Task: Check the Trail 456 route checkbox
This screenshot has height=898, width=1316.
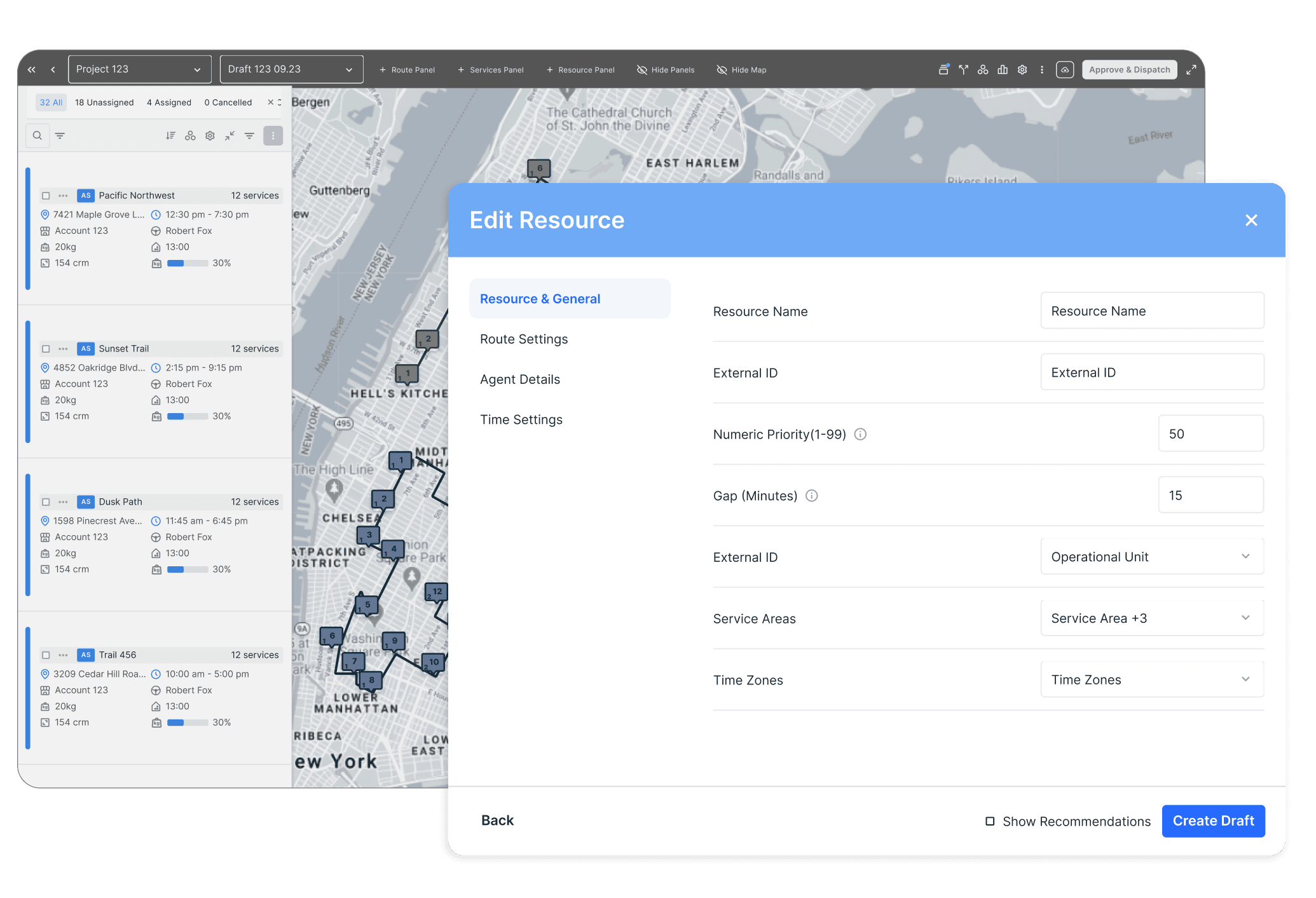Action: pyautogui.click(x=46, y=655)
